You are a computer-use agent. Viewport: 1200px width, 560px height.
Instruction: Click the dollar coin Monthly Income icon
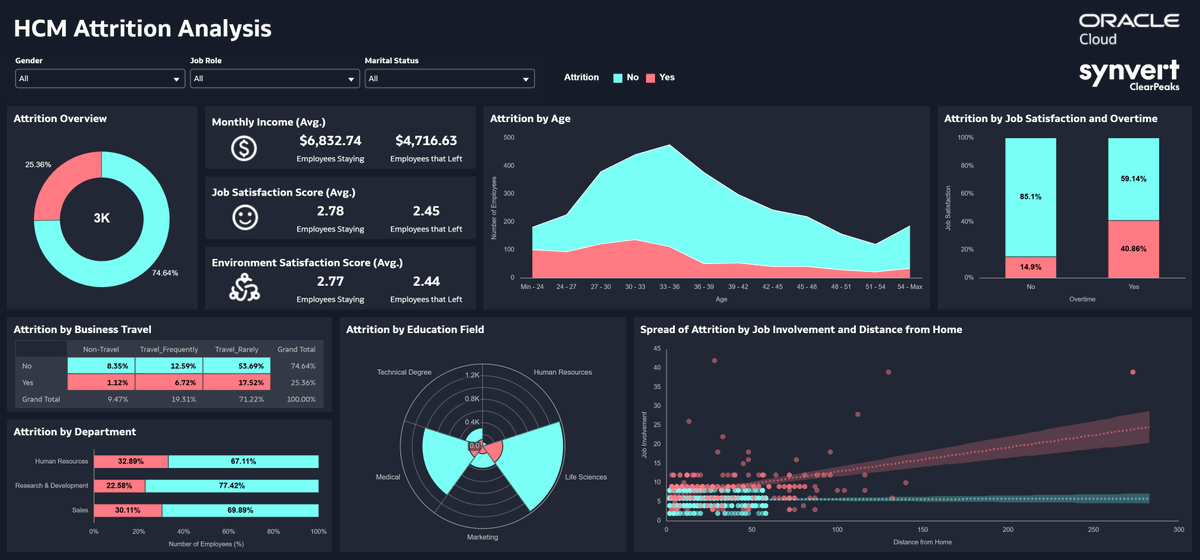click(245, 148)
